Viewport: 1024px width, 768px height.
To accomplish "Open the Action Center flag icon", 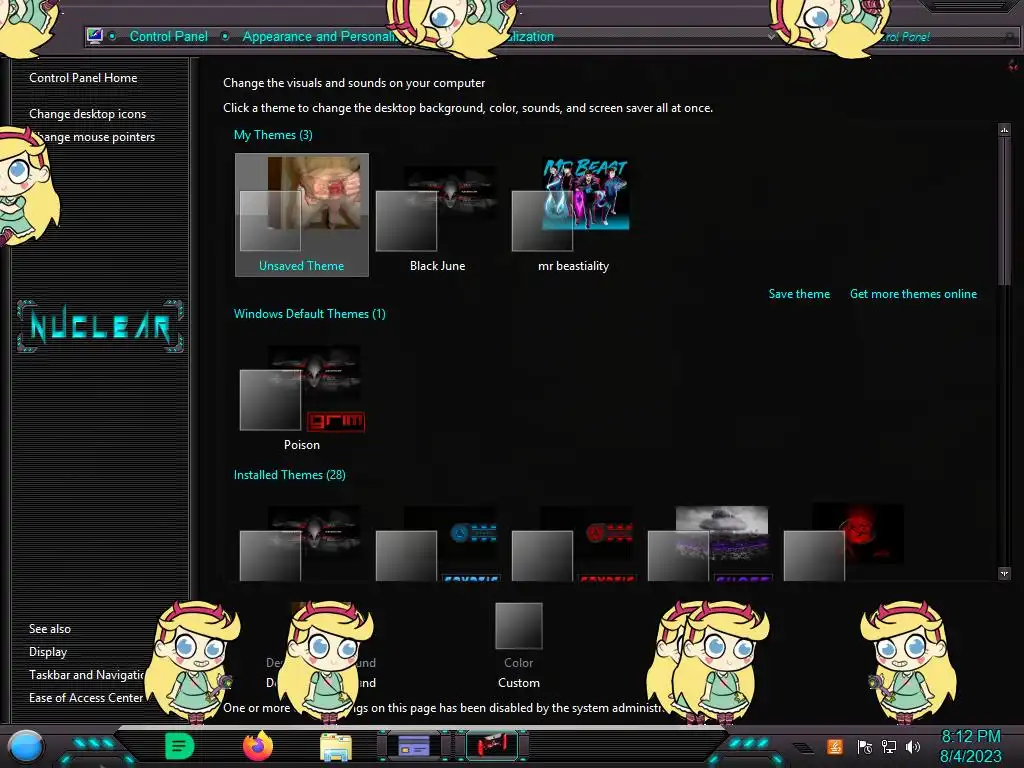I will tap(864, 746).
